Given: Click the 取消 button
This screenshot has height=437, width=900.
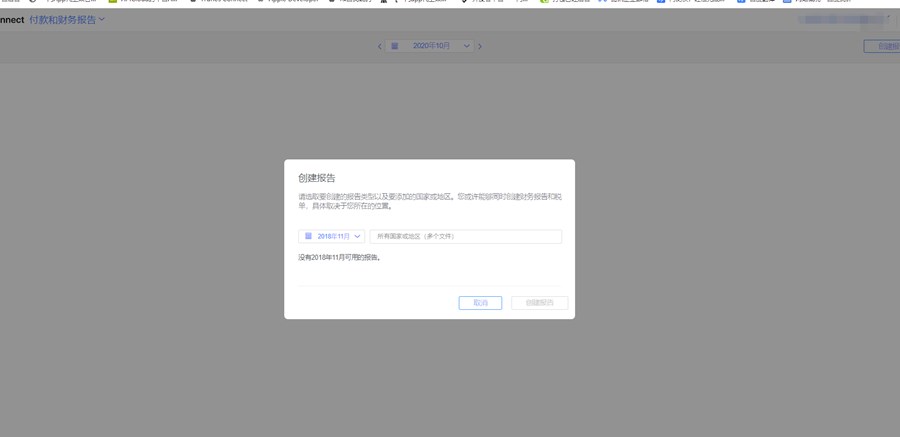Looking at the screenshot, I should (480, 303).
